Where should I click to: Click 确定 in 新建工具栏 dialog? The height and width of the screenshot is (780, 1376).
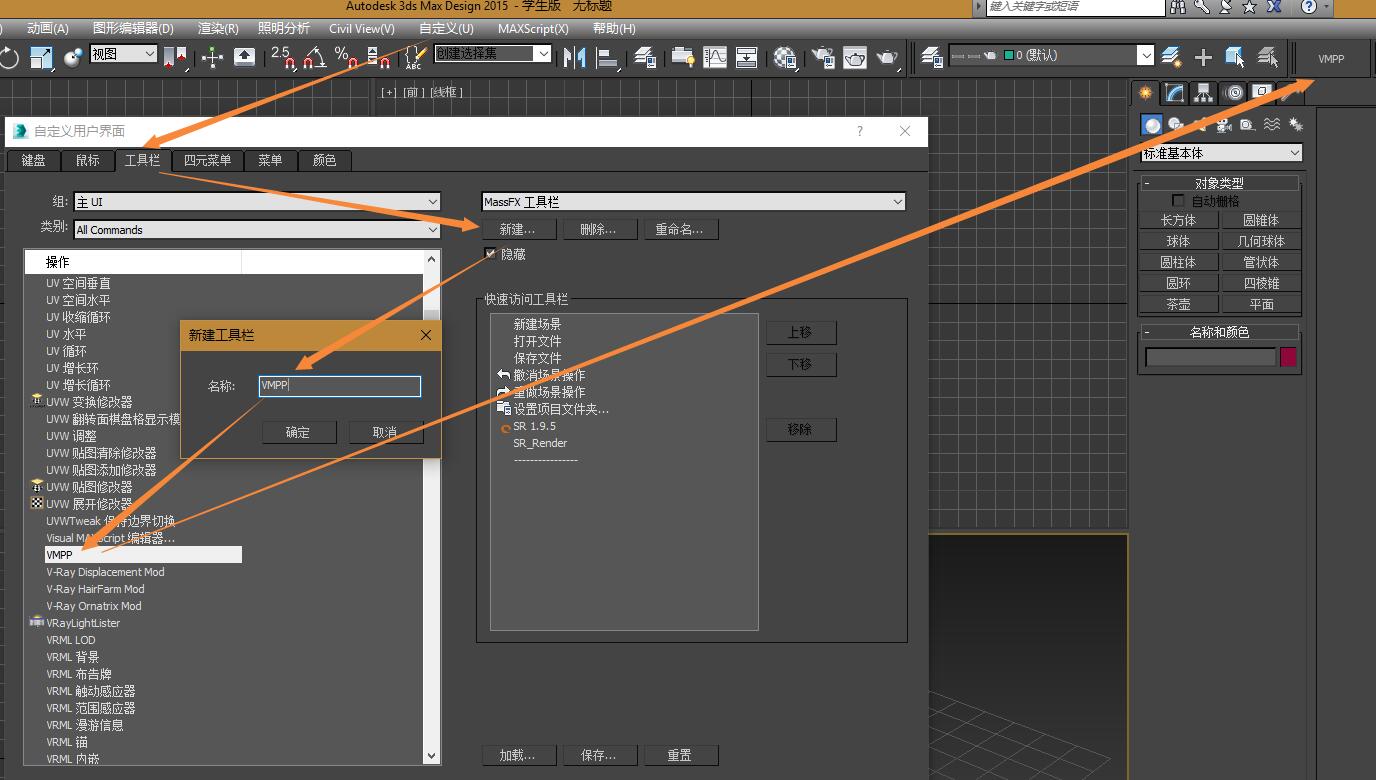pos(298,432)
